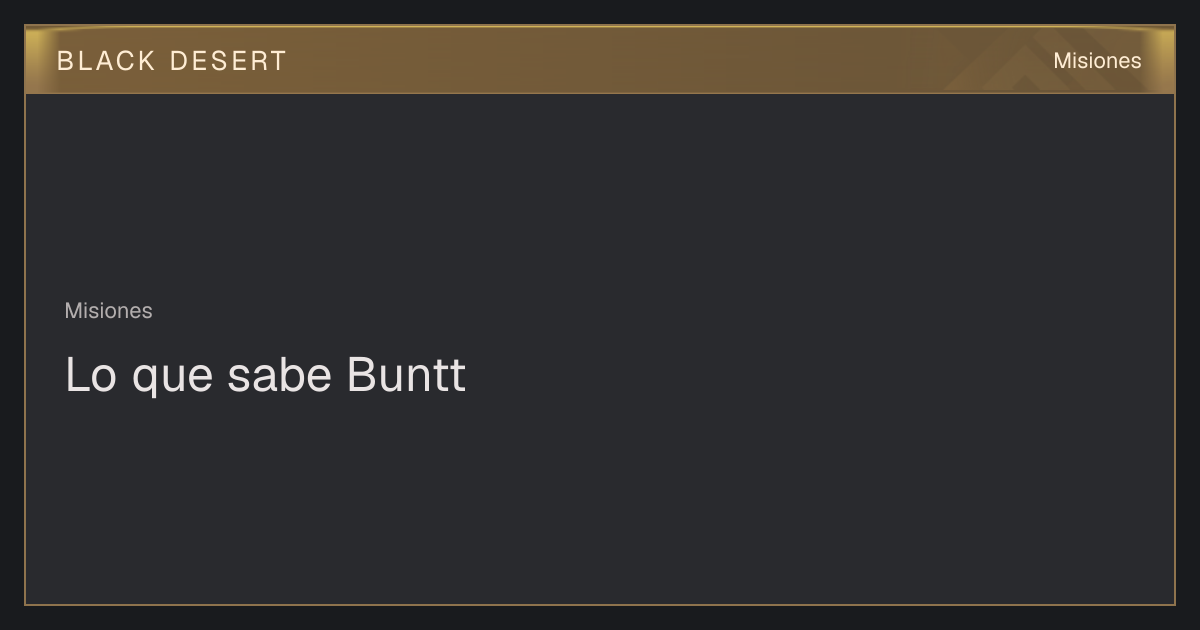Click the BLACK DESERT logo text
Image resolution: width=1200 pixels, height=630 pixels.
coord(171,61)
